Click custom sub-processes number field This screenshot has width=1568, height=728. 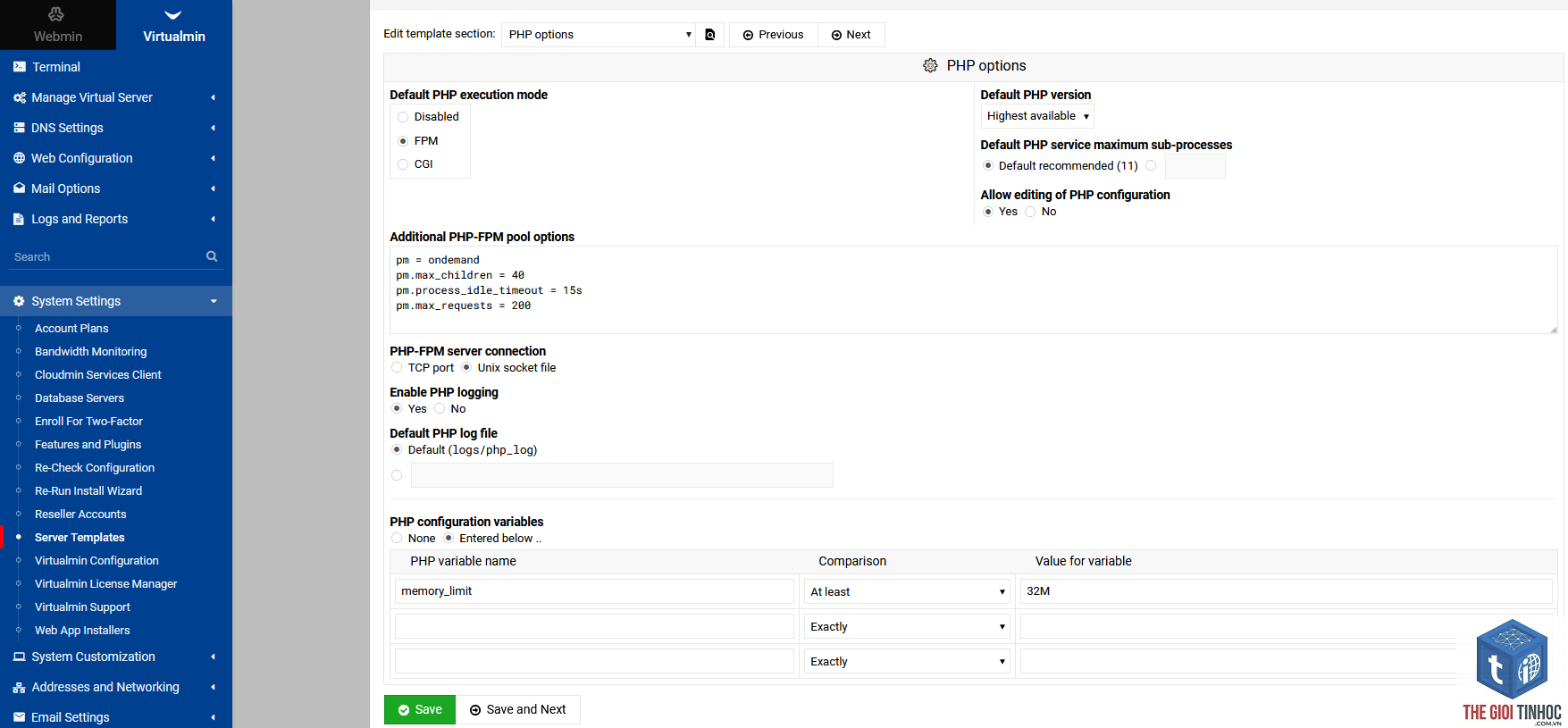(1195, 166)
